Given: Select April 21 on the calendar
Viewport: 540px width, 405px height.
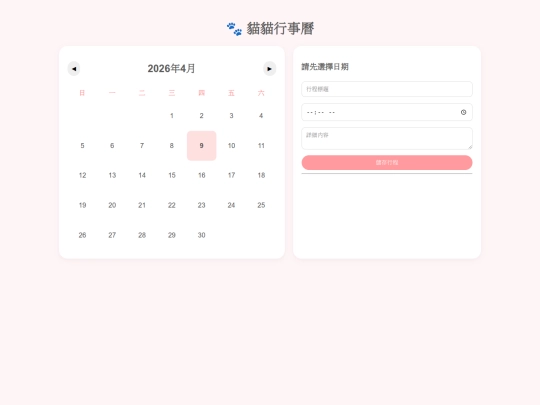Looking at the screenshot, I should tap(142, 205).
